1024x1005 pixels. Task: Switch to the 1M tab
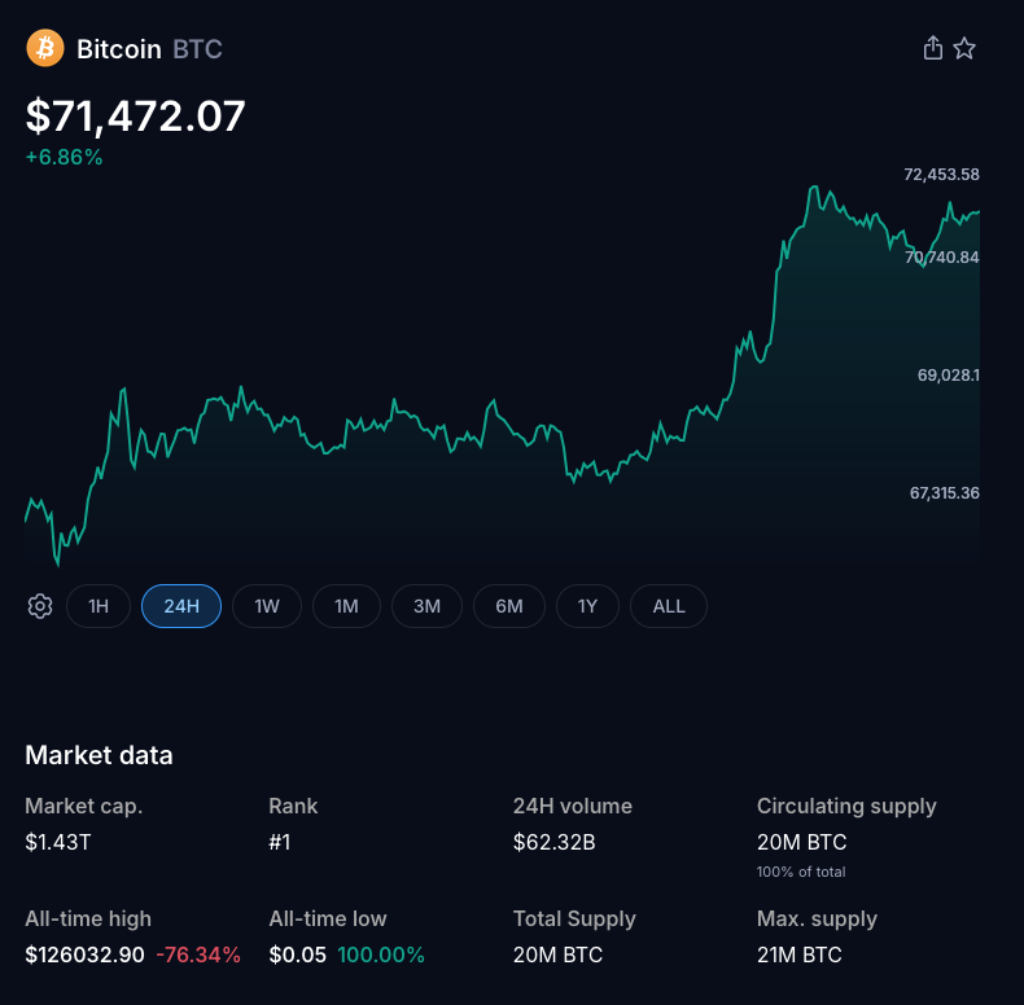(x=346, y=606)
